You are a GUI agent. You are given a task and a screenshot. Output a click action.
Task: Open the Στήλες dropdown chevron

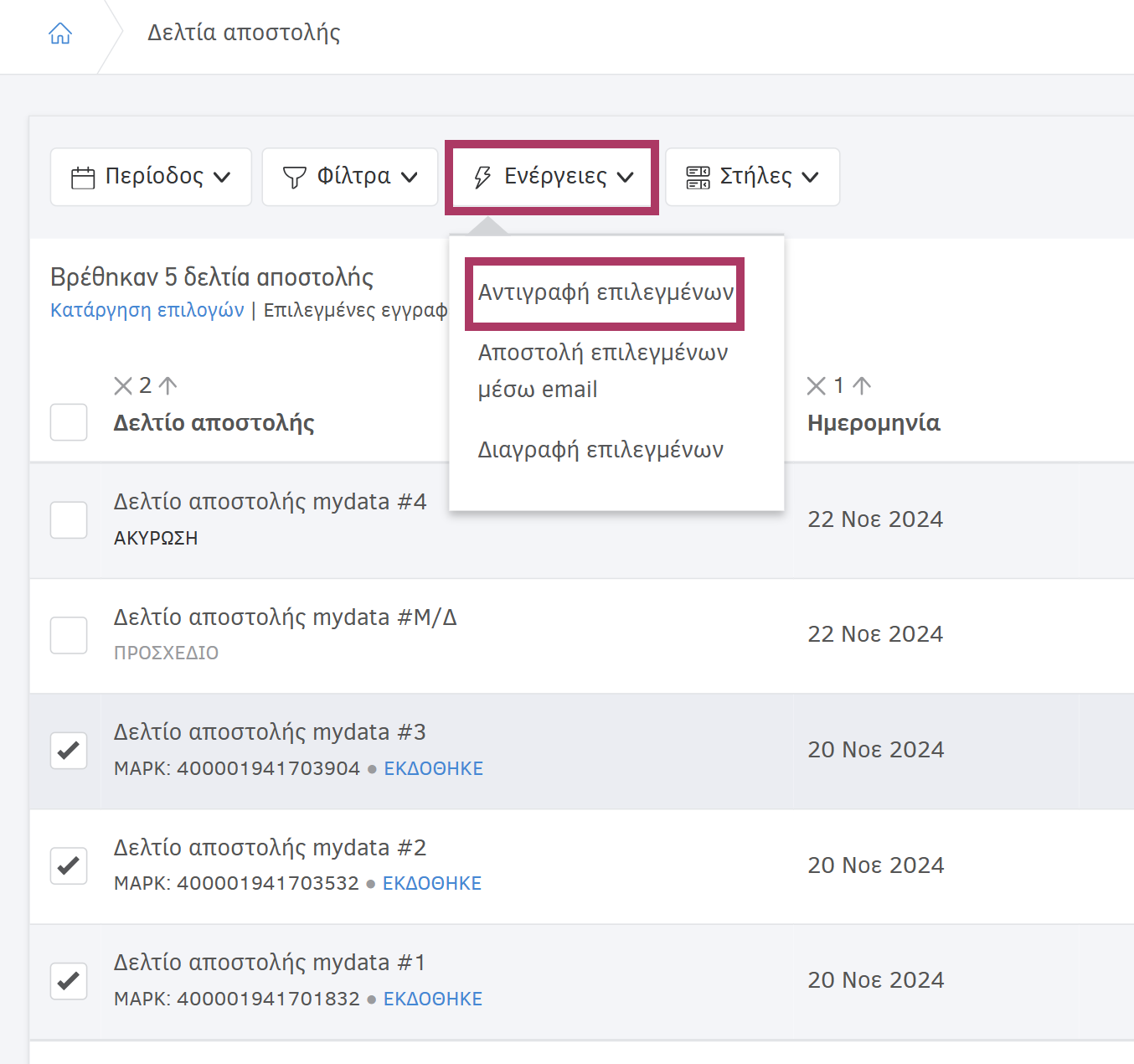(x=810, y=178)
